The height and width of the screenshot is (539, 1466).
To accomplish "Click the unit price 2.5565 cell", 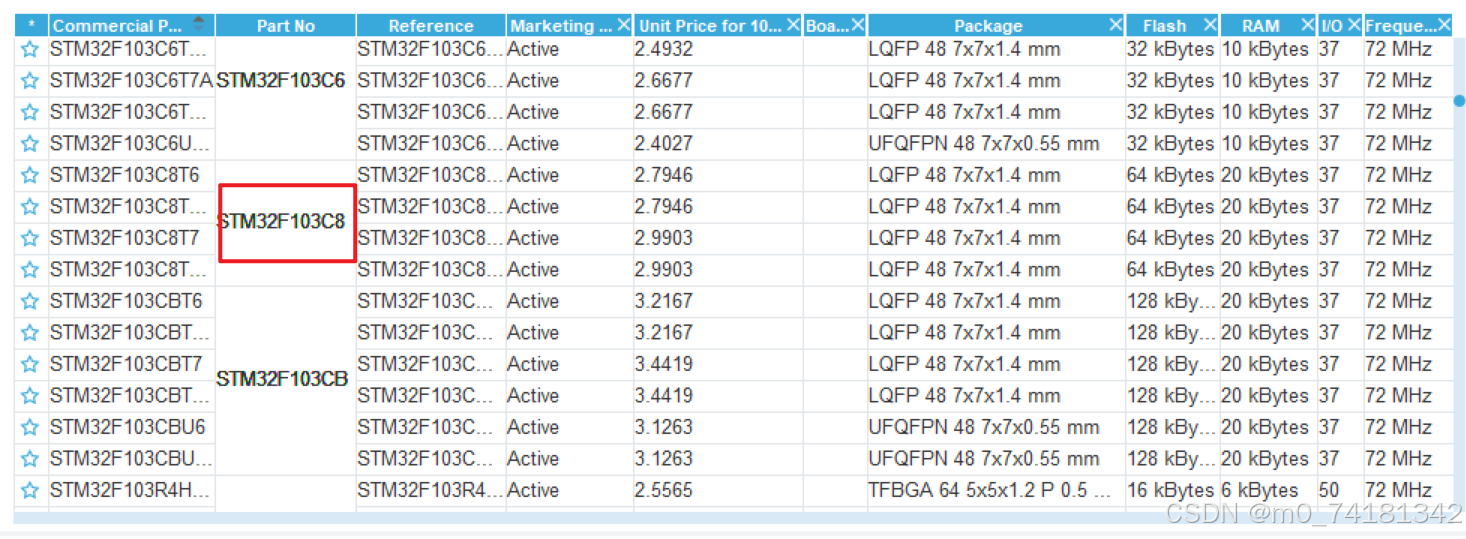I will pyautogui.click(x=718, y=490).
